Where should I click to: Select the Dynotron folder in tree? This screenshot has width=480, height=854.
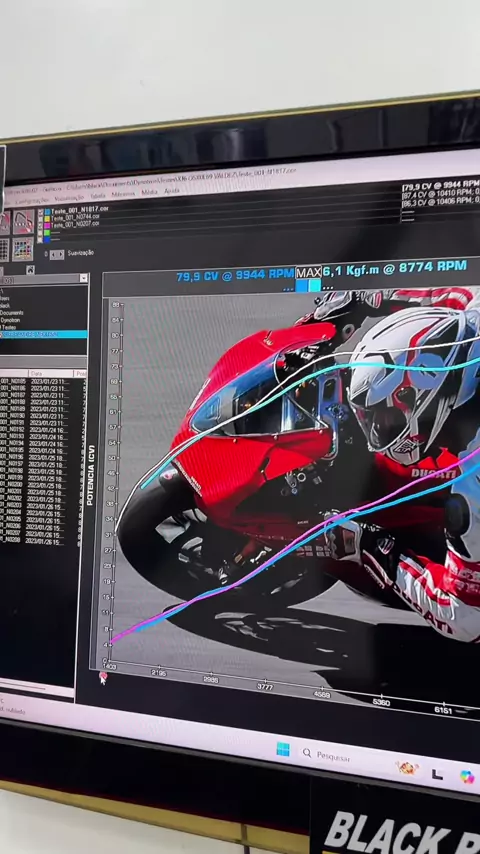[11, 320]
